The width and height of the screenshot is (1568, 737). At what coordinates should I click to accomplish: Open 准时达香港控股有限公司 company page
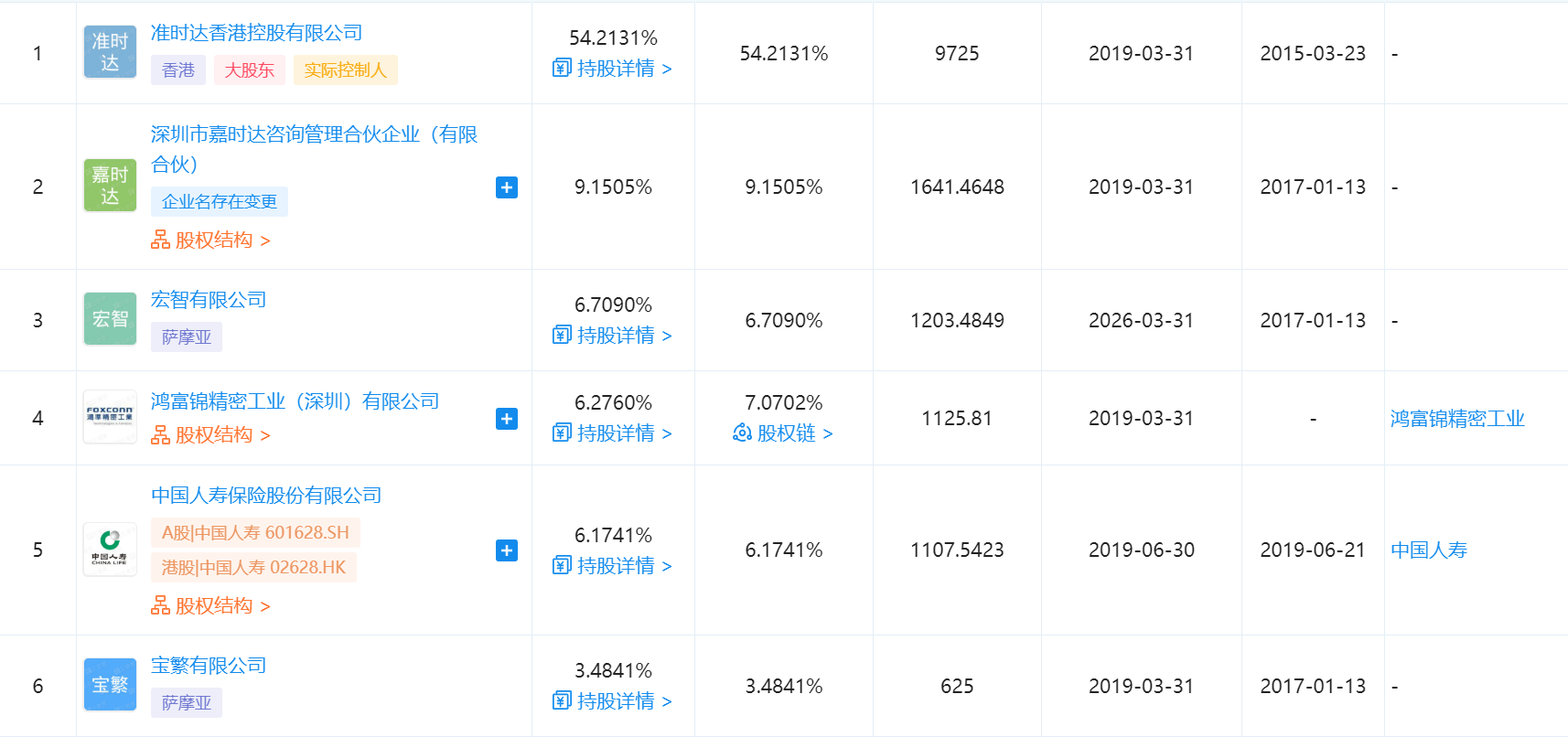[x=256, y=33]
